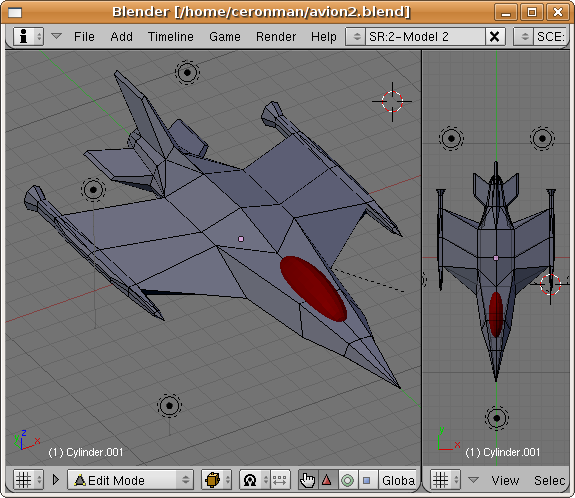Open the Help menu
The image size is (575, 498).
(x=323, y=37)
